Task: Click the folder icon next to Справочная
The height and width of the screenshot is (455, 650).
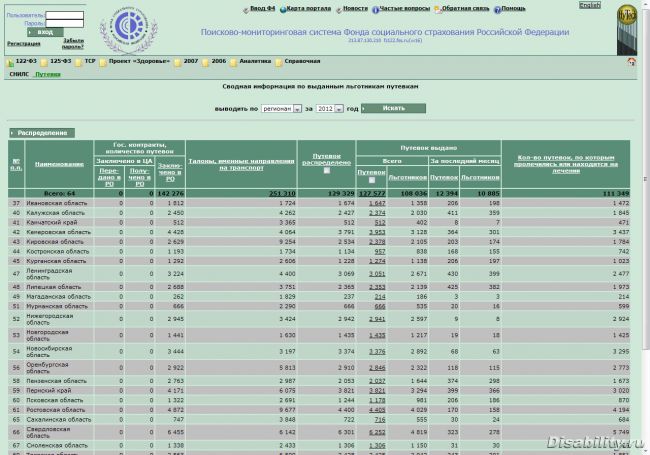Action: click(279, 63)
